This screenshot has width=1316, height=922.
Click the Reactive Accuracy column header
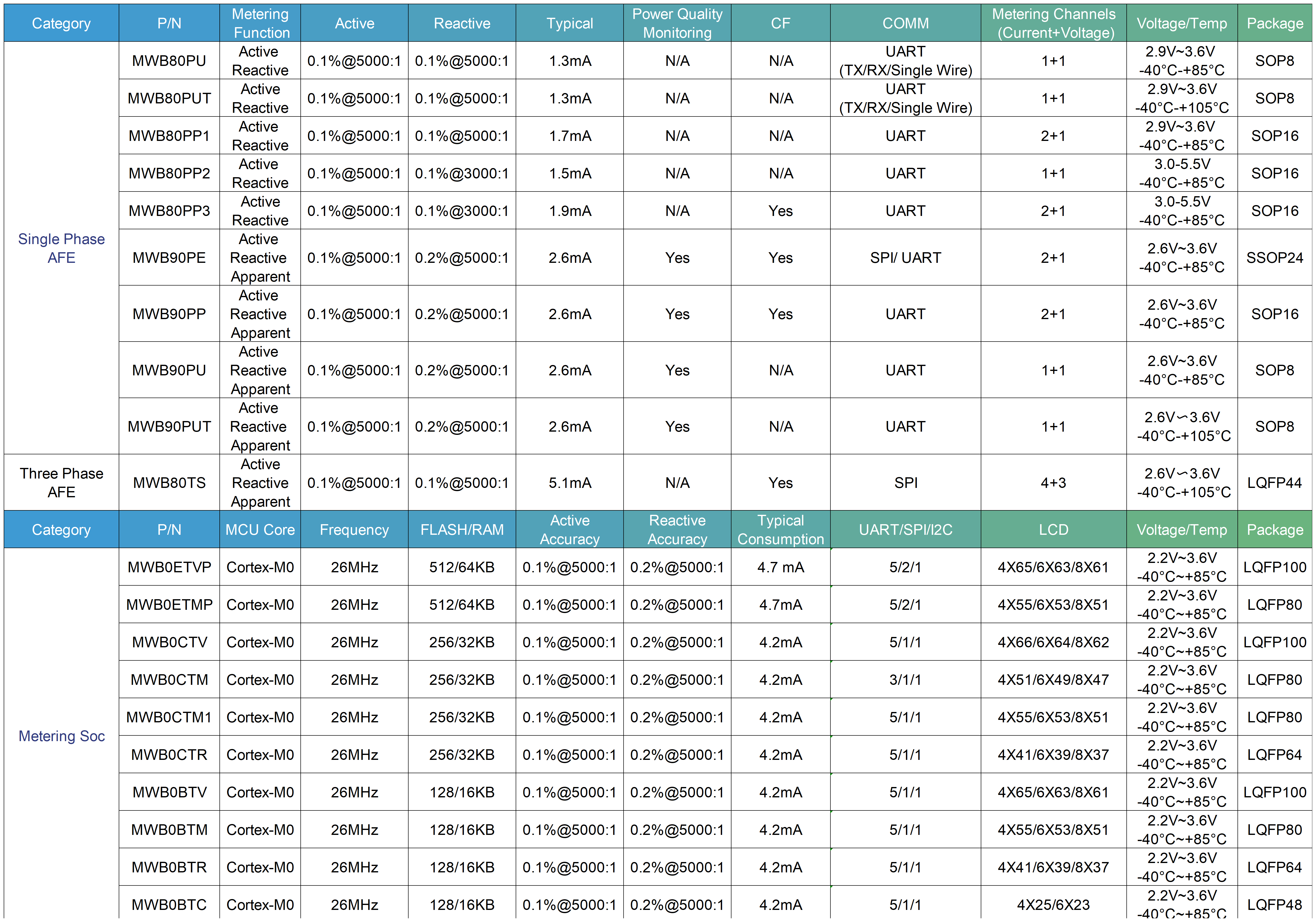click(677, 529)
